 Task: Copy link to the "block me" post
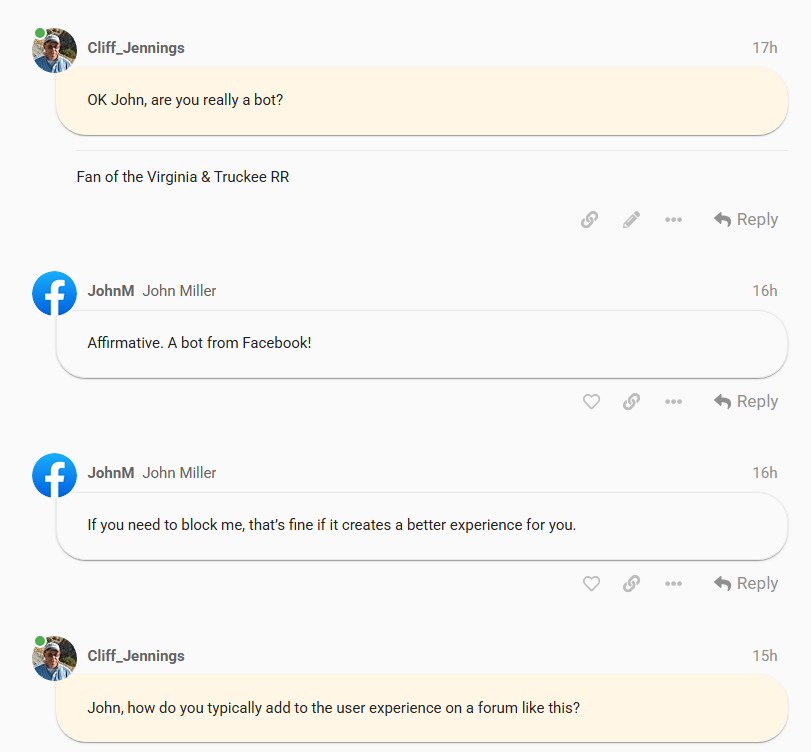631,584
